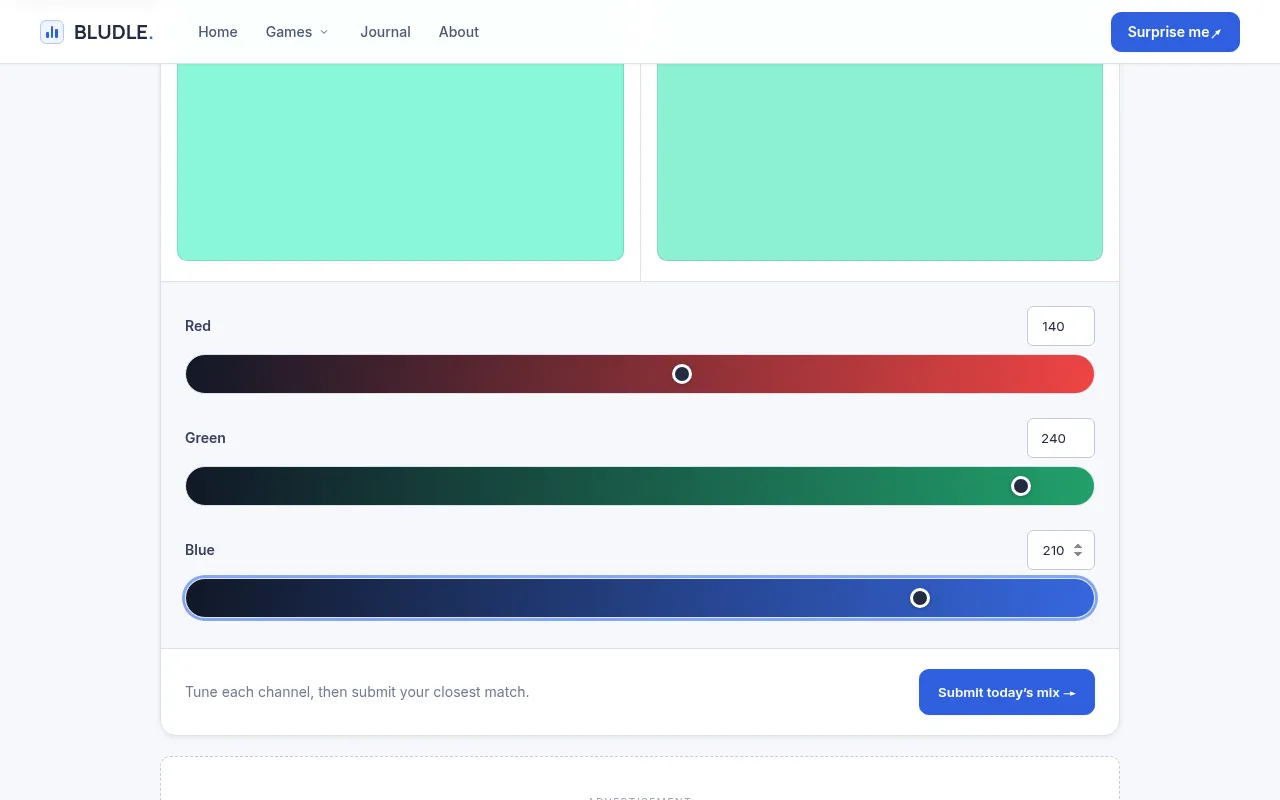The image size is (1280, 800).
Task: Open the About page
Action: (x=459, y=32)
